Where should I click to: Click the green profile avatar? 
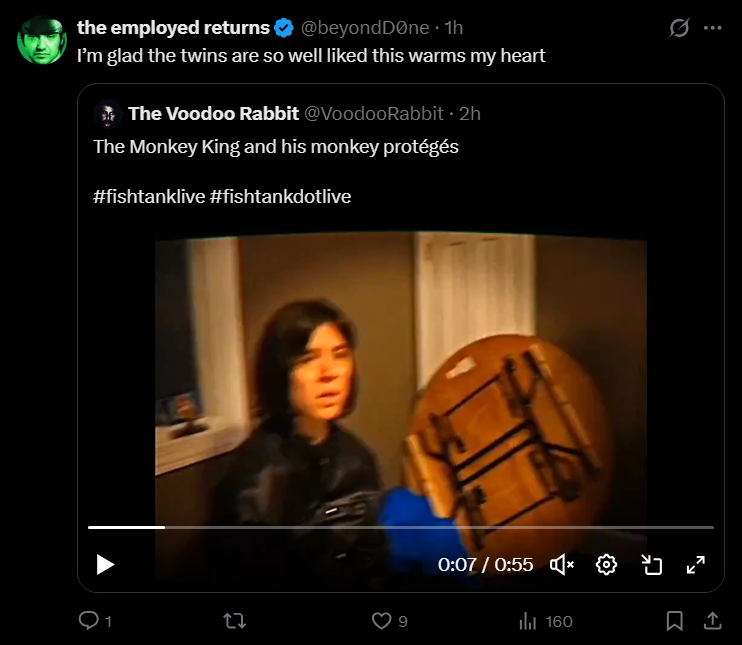click(42, 40)
